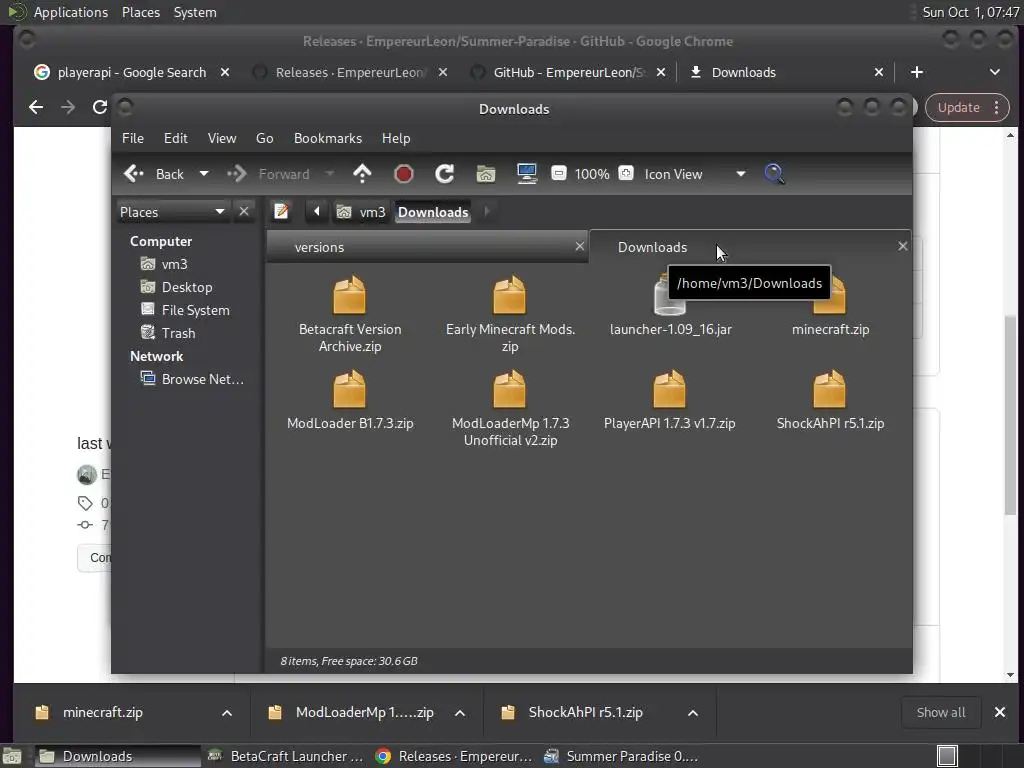Image resolution: width=1024 pixels, height=768 pixels.
Task: Open the Applications system menu
Action: (x=71, y=12)
